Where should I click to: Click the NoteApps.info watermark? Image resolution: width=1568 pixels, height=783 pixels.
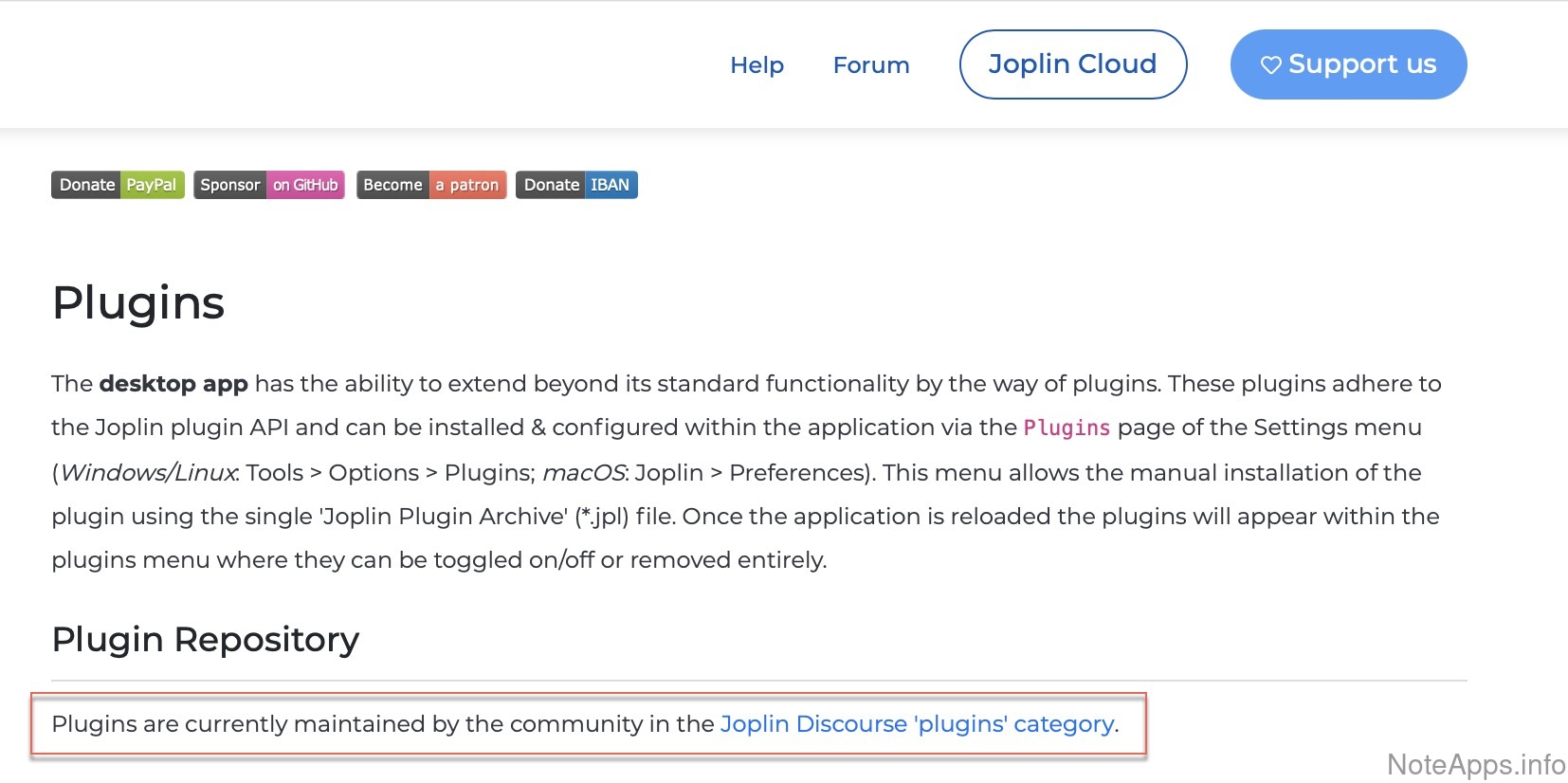(1475, 764)
